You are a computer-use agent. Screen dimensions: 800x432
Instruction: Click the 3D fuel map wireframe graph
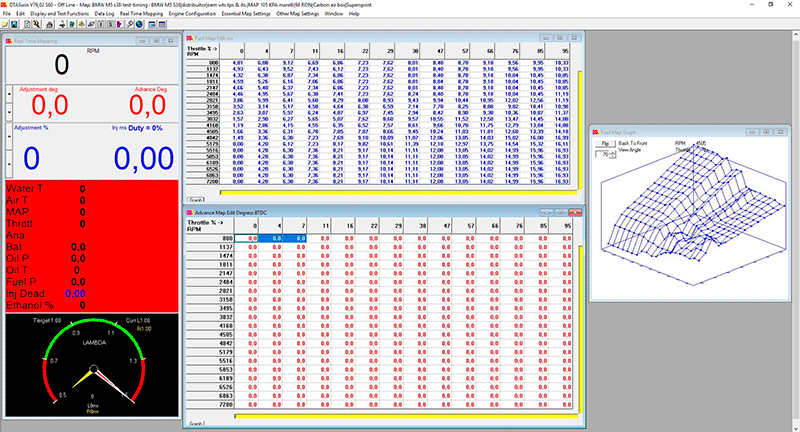(693, 215)
